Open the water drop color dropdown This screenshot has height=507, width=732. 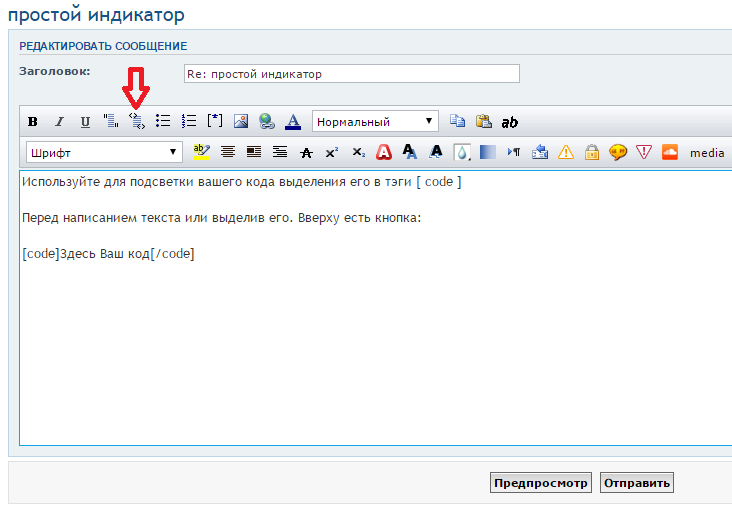click(462, 152)
